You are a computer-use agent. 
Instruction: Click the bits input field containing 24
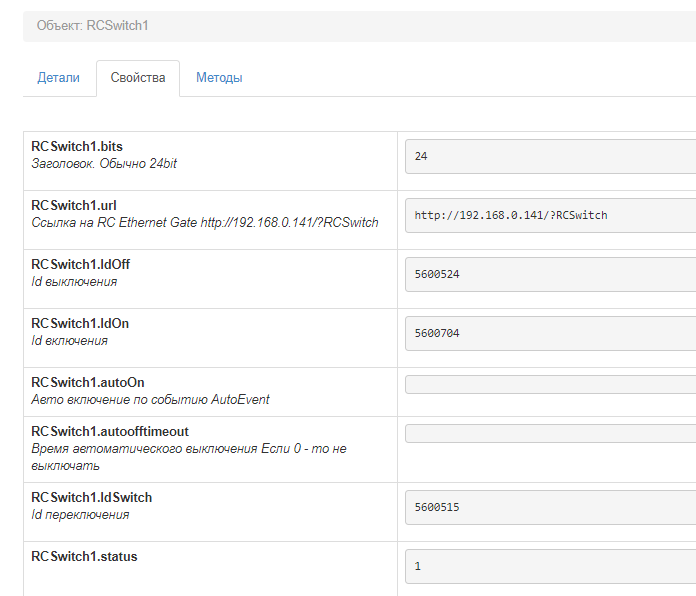(x=550, y=157)
